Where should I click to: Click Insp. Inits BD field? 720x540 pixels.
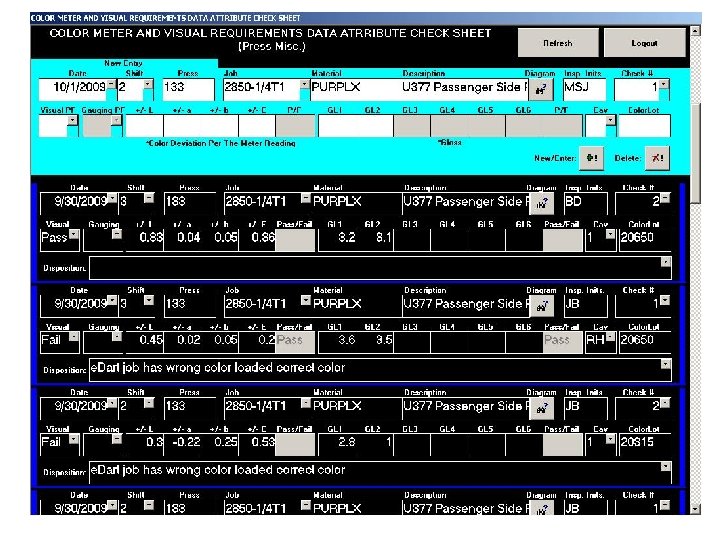(586, 203)
